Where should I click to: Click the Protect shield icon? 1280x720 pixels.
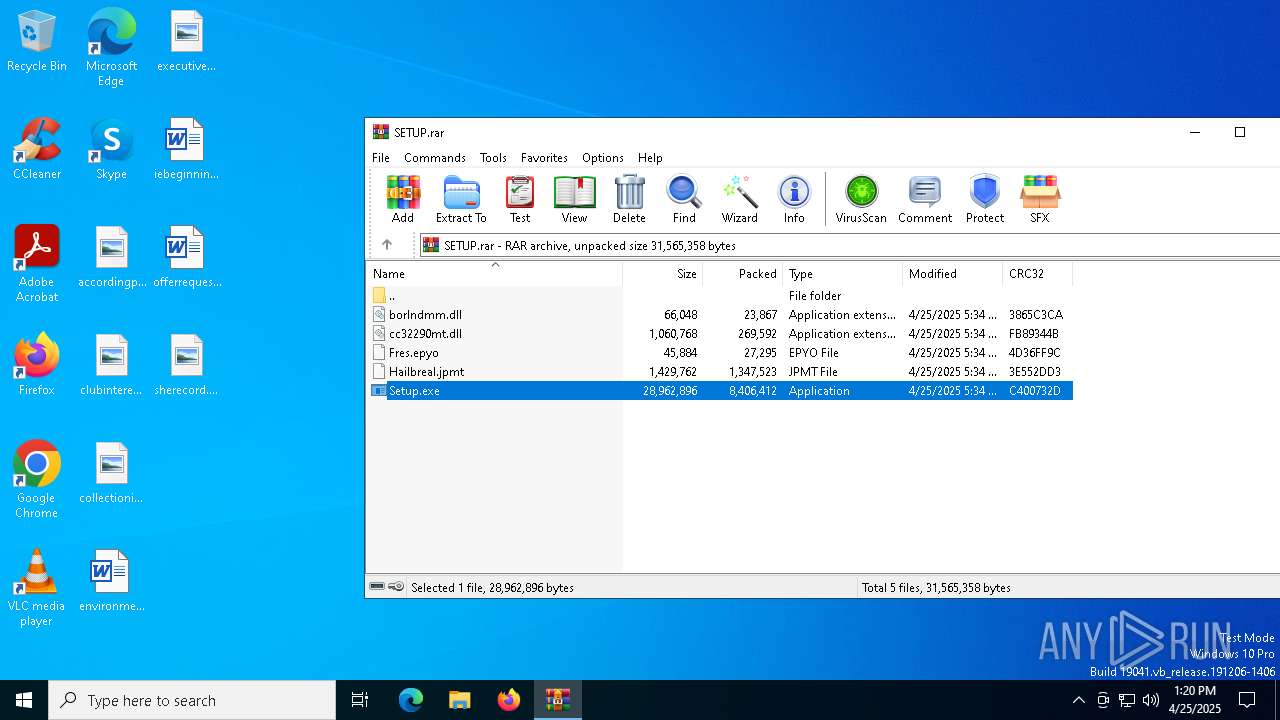tap(985, 199)
